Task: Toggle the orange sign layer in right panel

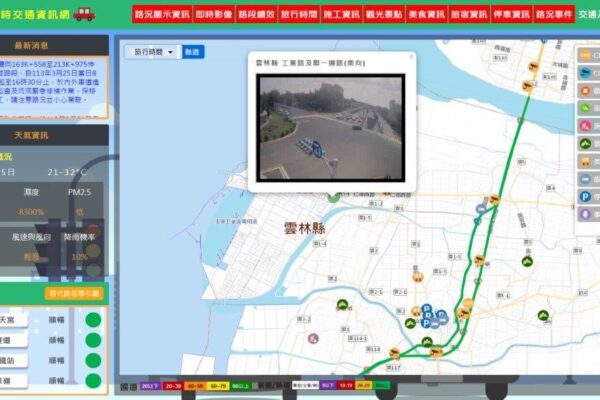Action: pyautogui.click(x=585, y=56)
